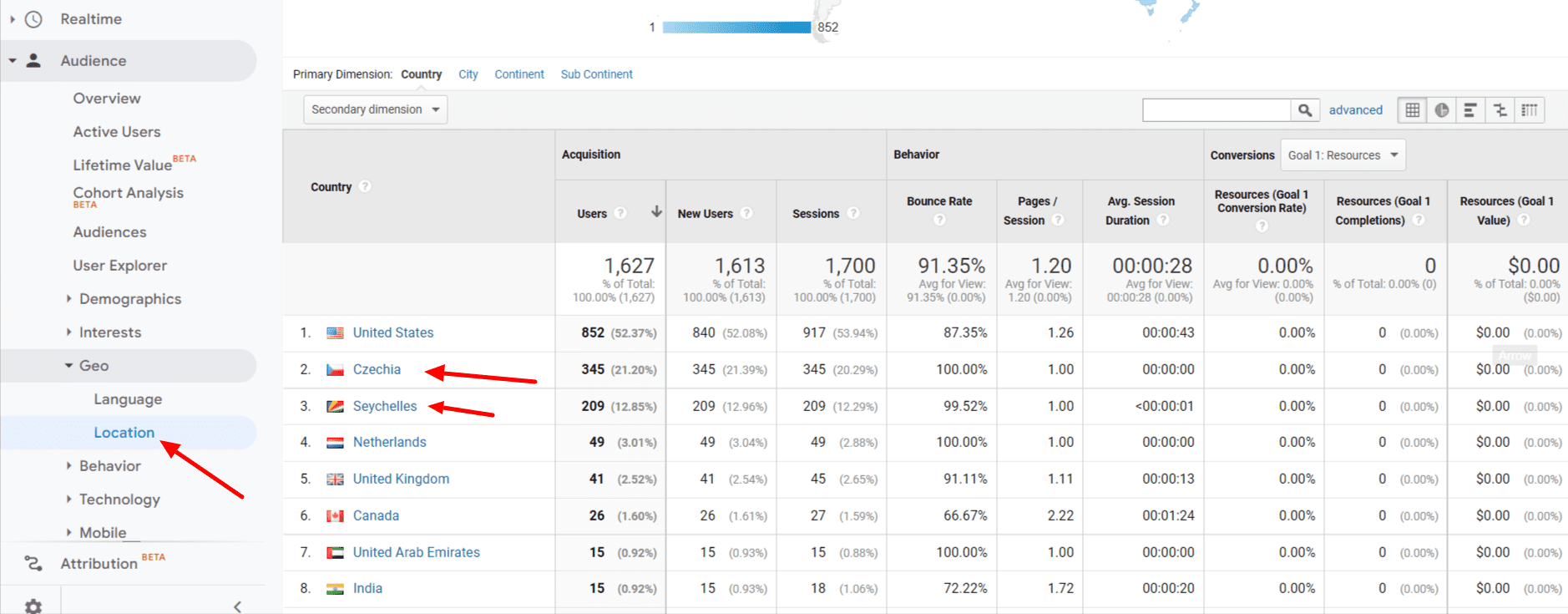Viewport: 1568px width, 614px height.
Task: Click the map color scale bar
Action: 736,28
